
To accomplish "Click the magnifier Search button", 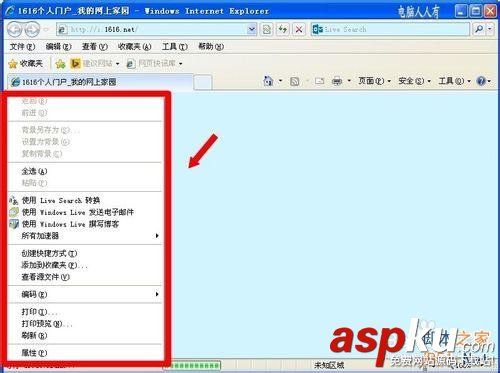I will click(479, 30).
